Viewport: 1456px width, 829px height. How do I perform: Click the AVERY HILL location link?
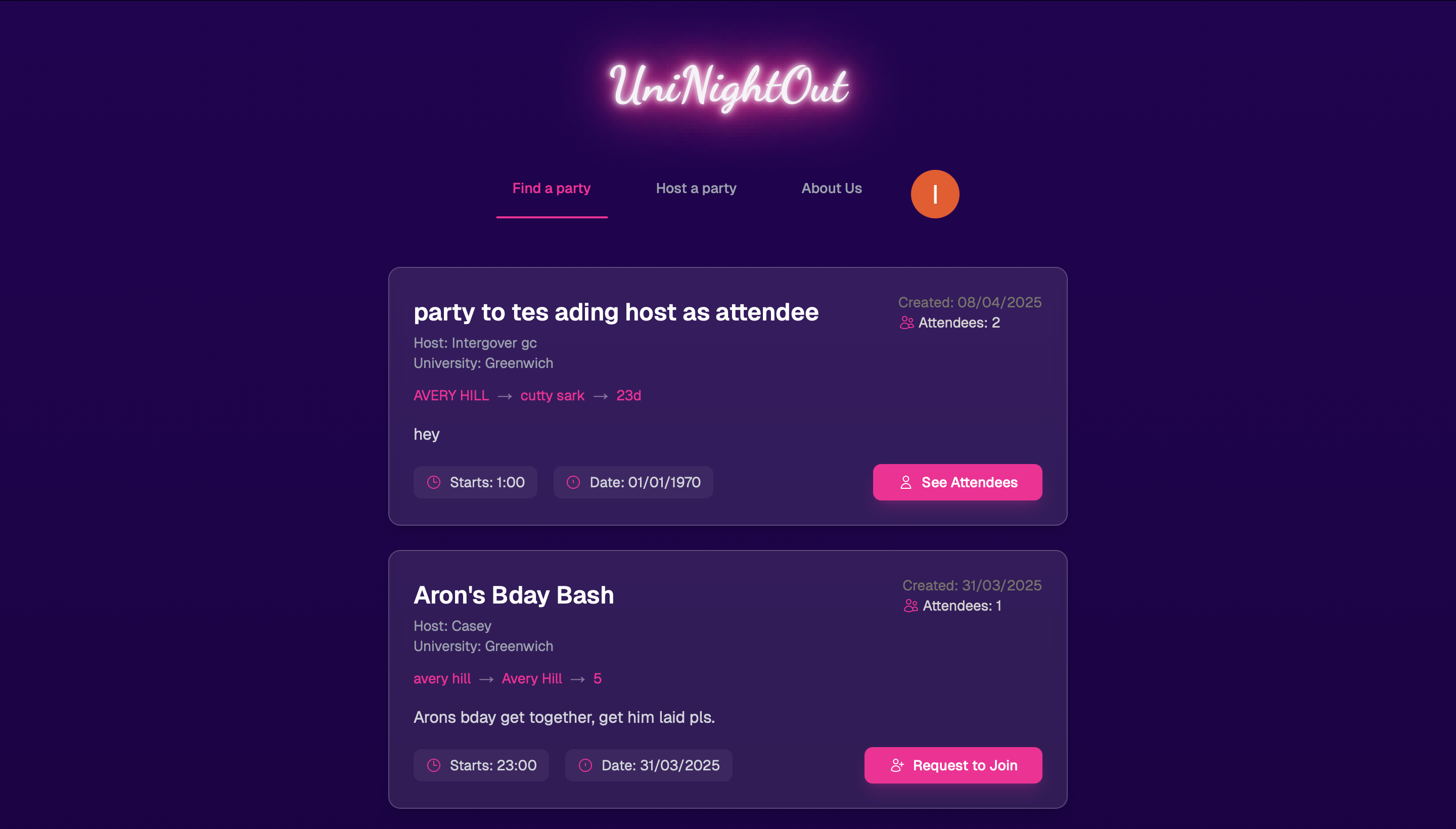(451, 396)
